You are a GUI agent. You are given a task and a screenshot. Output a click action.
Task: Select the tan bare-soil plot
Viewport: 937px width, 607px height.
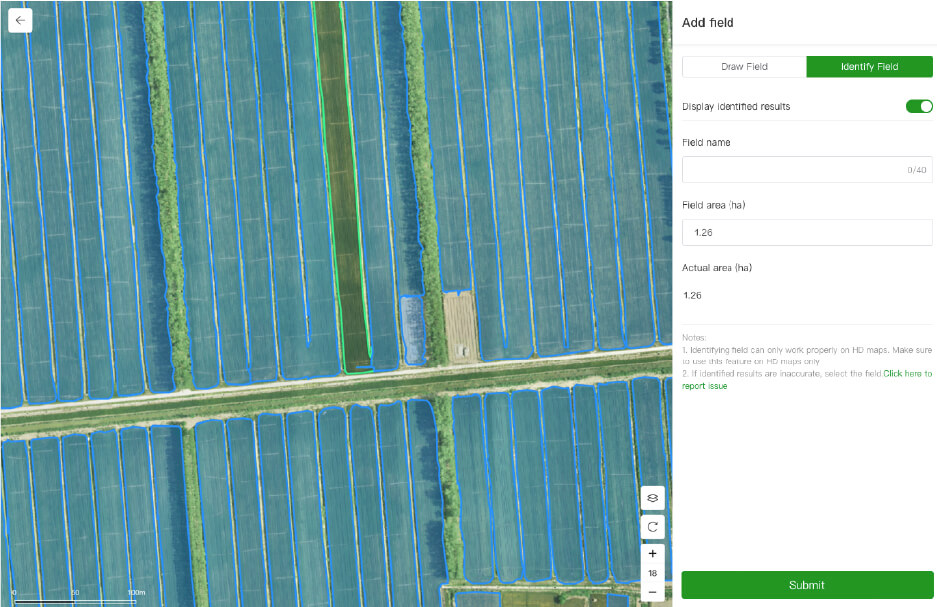pos(460,326)
